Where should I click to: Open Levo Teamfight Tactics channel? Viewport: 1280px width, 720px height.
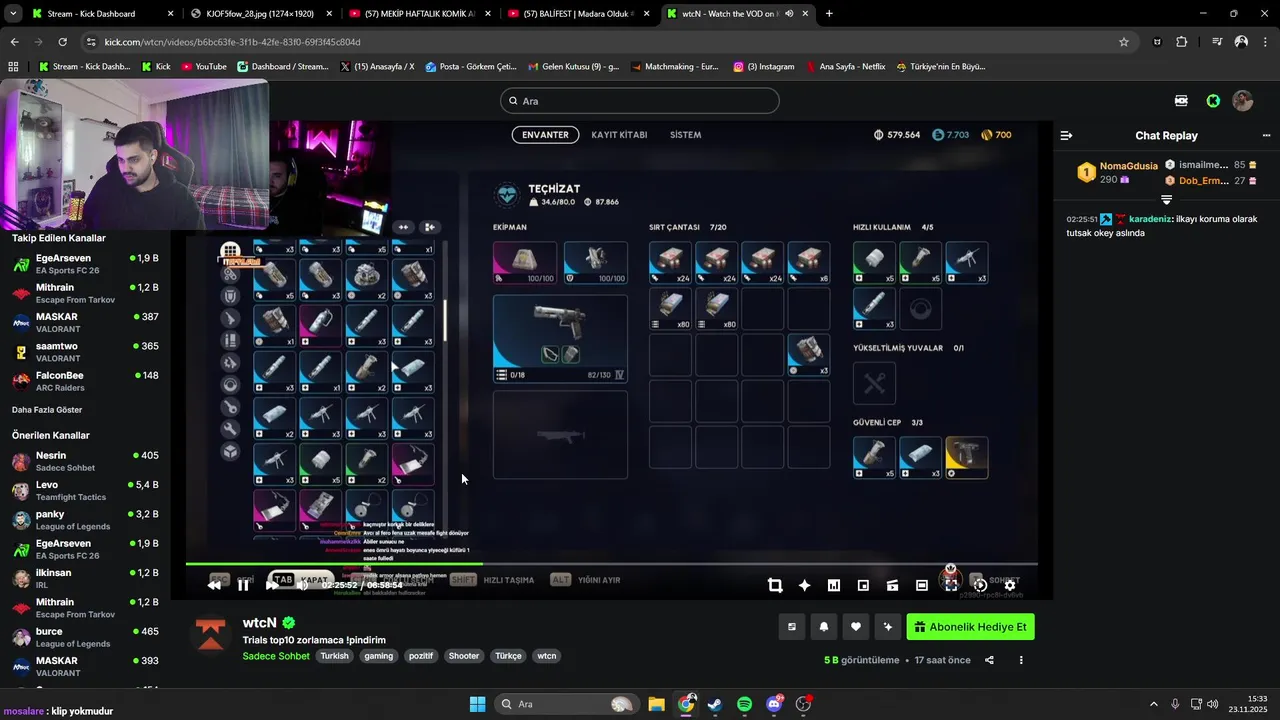pos(85,491)
